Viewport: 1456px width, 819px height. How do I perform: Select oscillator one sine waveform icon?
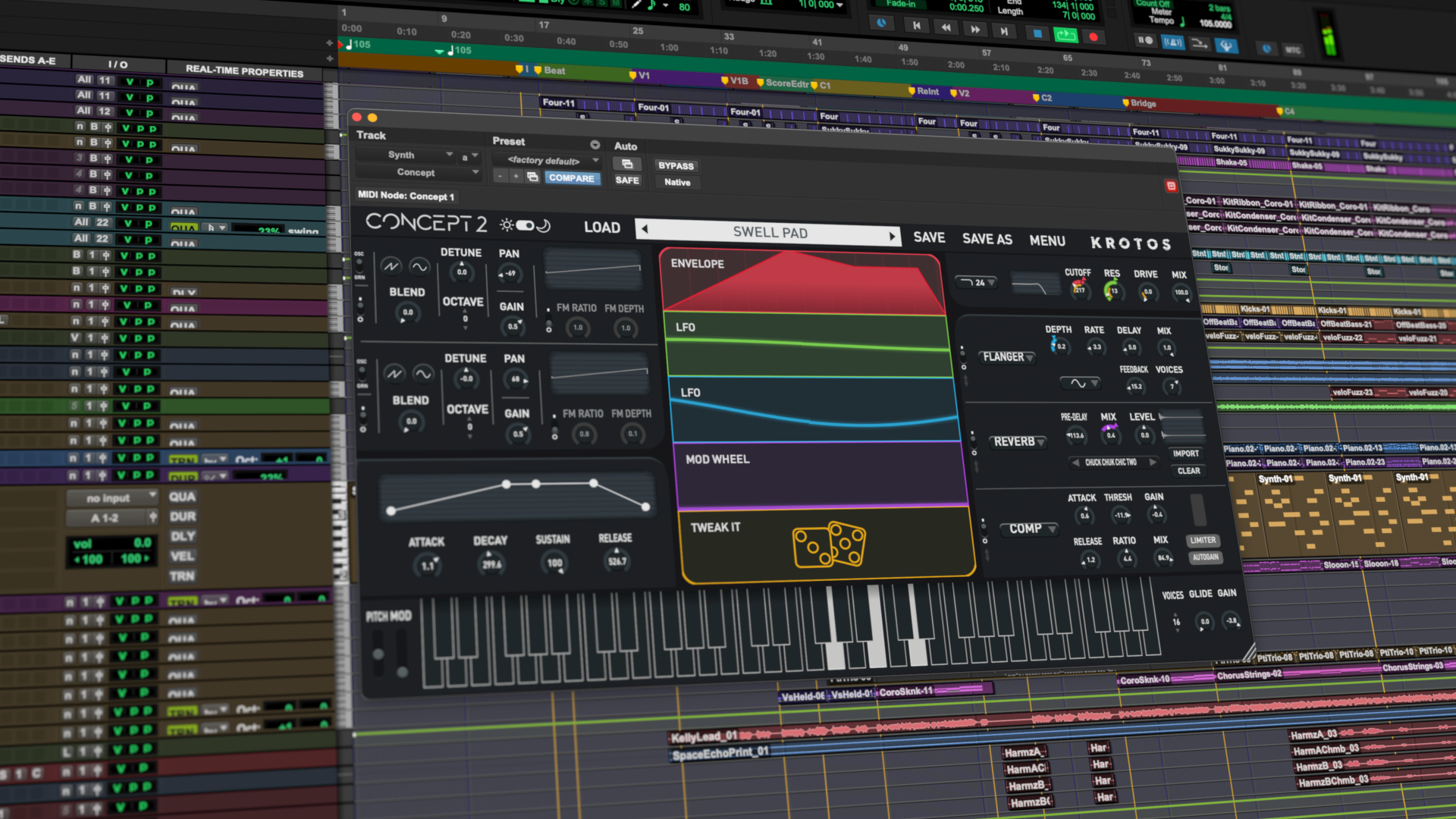point(419,266)
